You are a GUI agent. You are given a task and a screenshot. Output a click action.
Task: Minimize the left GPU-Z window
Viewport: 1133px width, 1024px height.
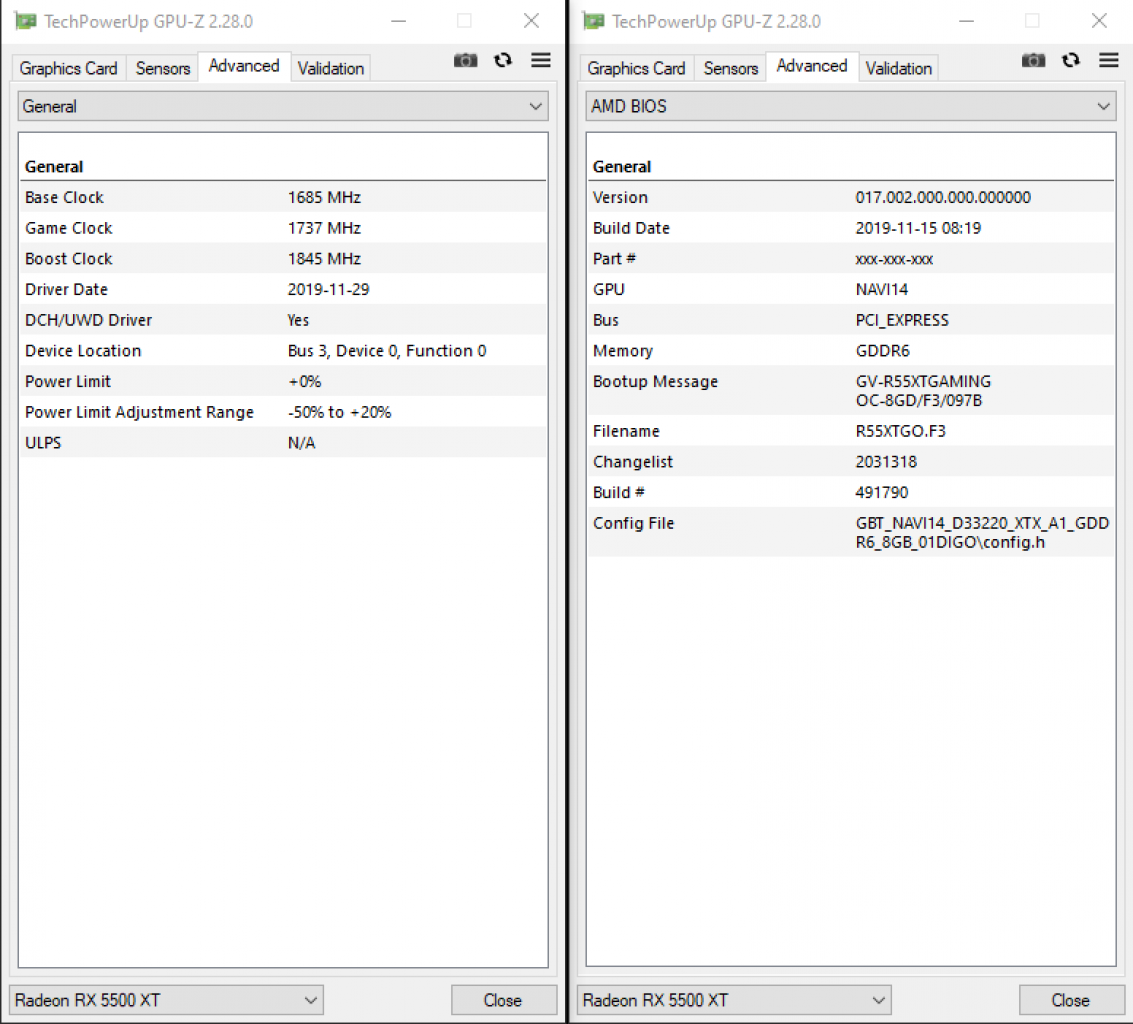click(398, 22)
